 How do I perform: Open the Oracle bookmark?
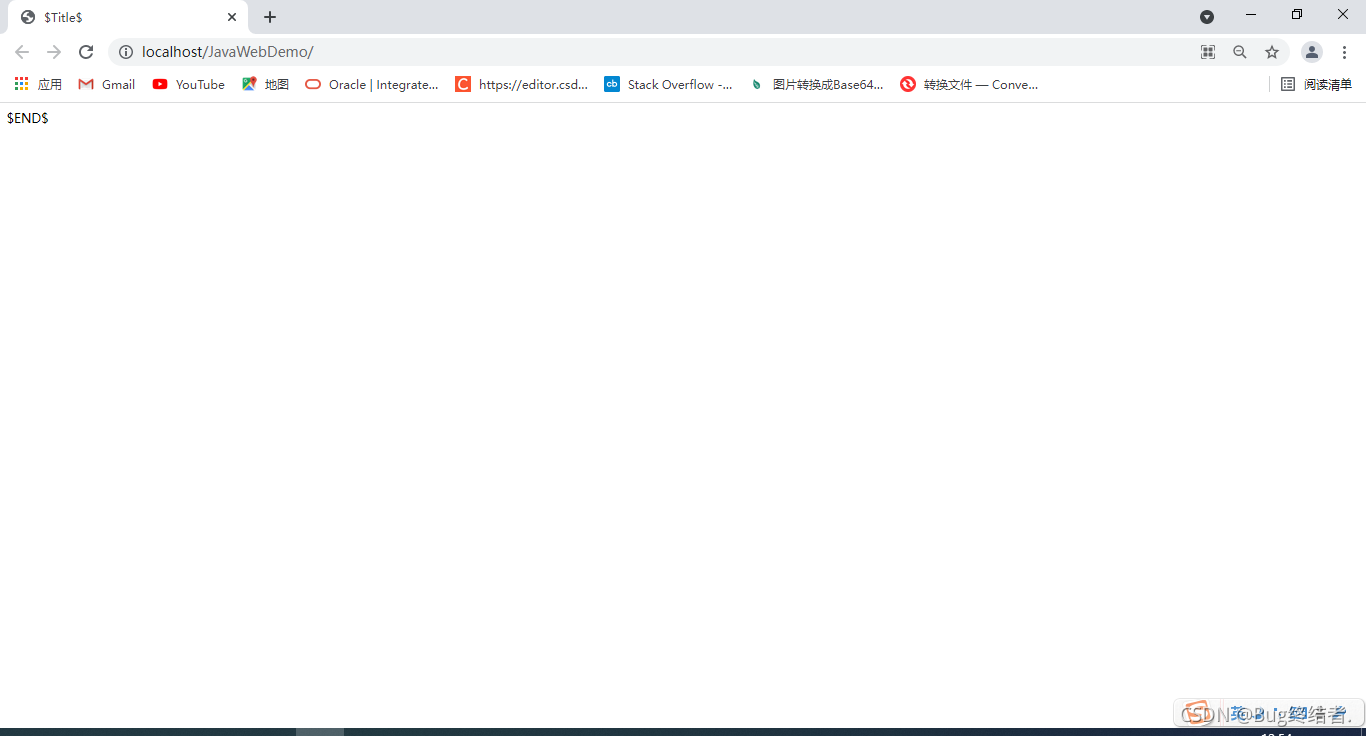372,85
